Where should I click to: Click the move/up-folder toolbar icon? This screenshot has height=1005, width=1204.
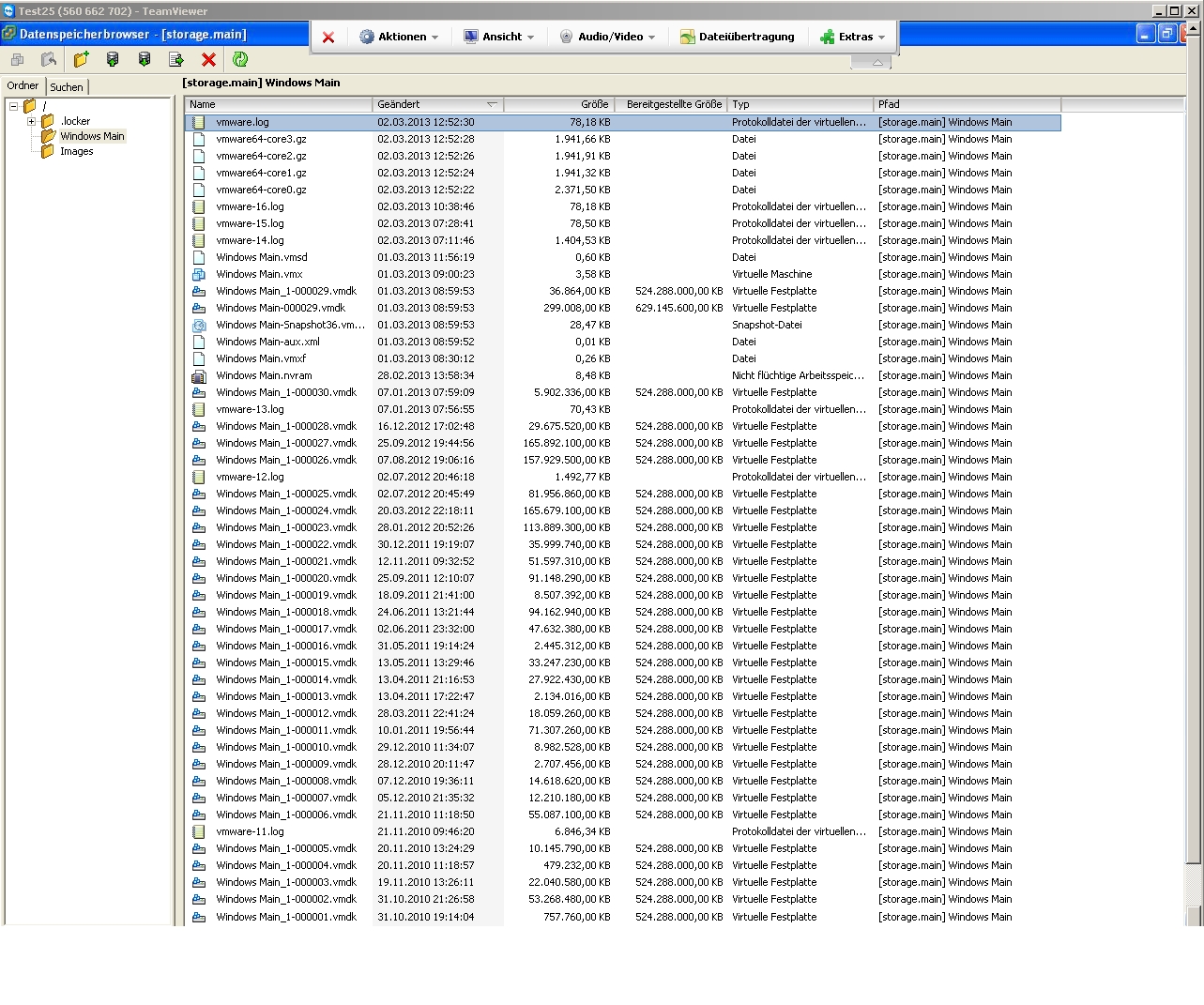(x=49, y=59)
